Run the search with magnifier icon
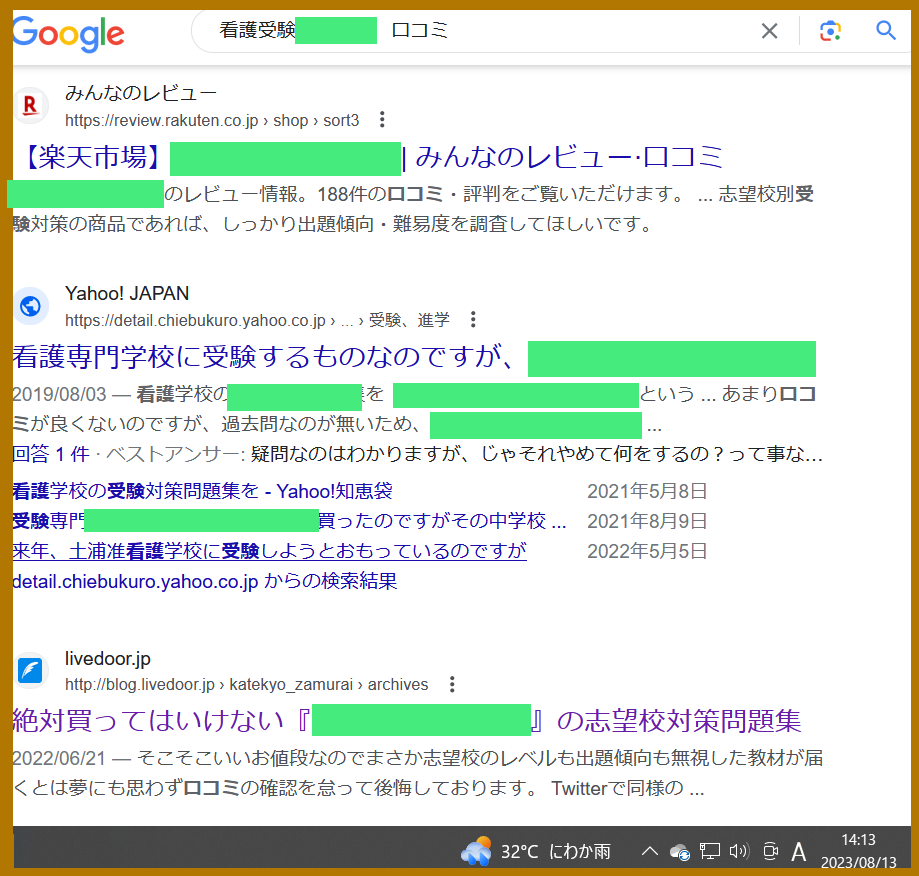This screenshot has width=919, height=876. 886,30
